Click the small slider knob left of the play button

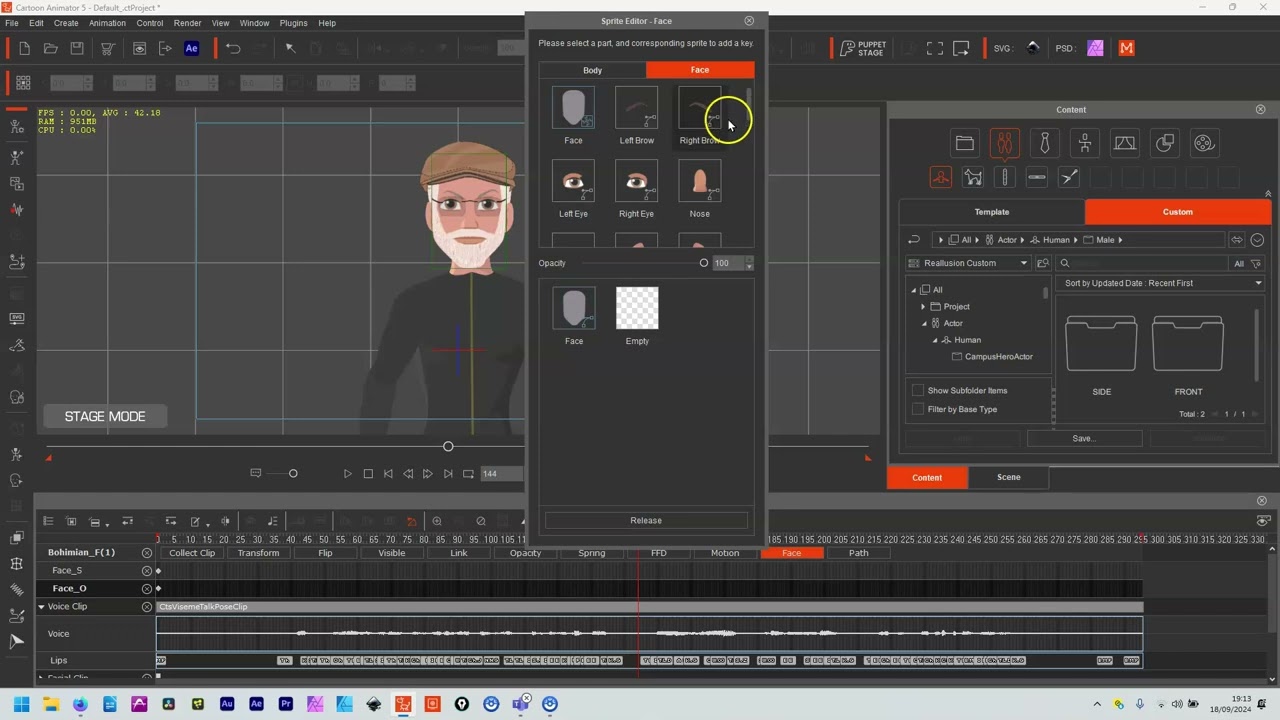tap(293, 474)
